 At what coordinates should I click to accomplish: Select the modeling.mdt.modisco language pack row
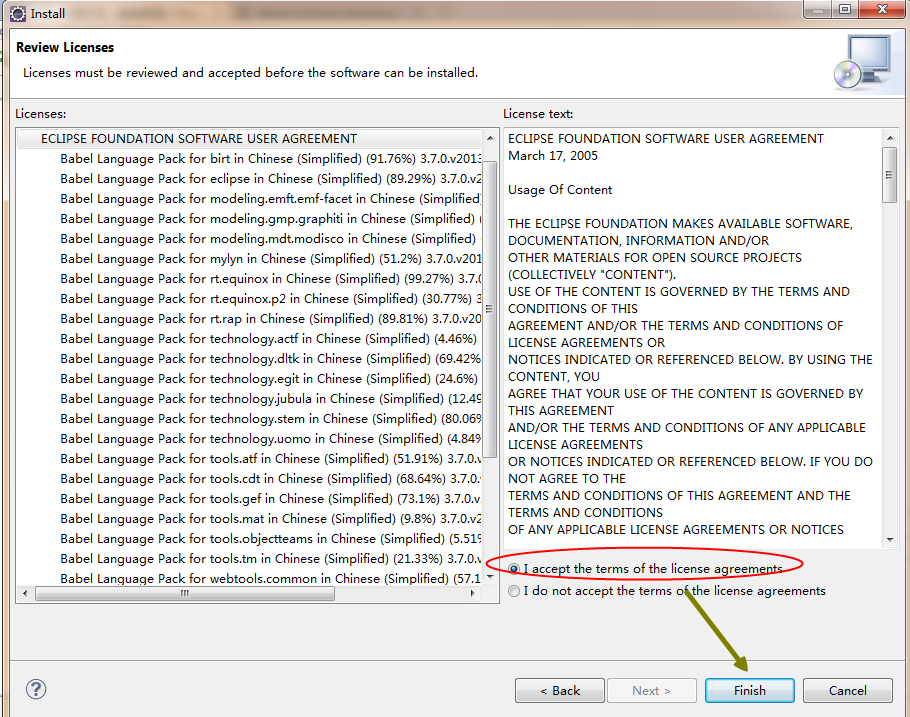270,239
